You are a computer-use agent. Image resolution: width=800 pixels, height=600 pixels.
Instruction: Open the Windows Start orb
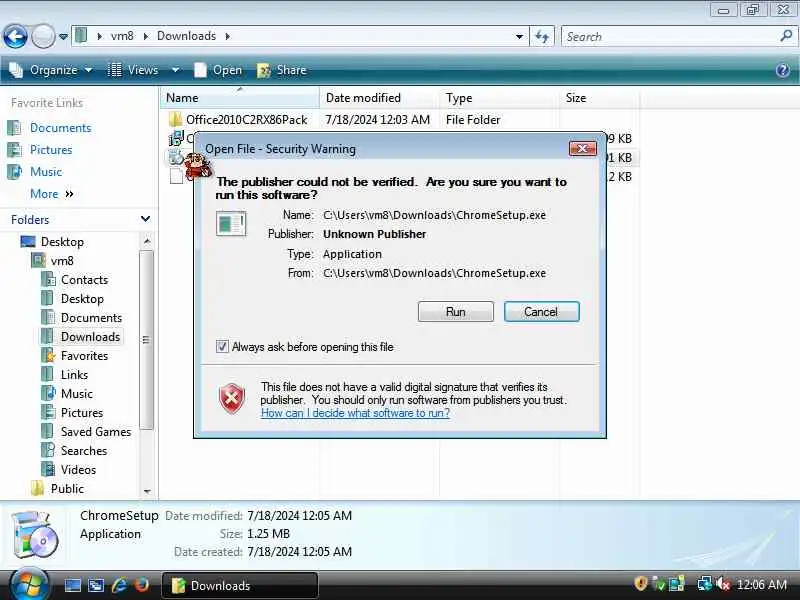28,585
